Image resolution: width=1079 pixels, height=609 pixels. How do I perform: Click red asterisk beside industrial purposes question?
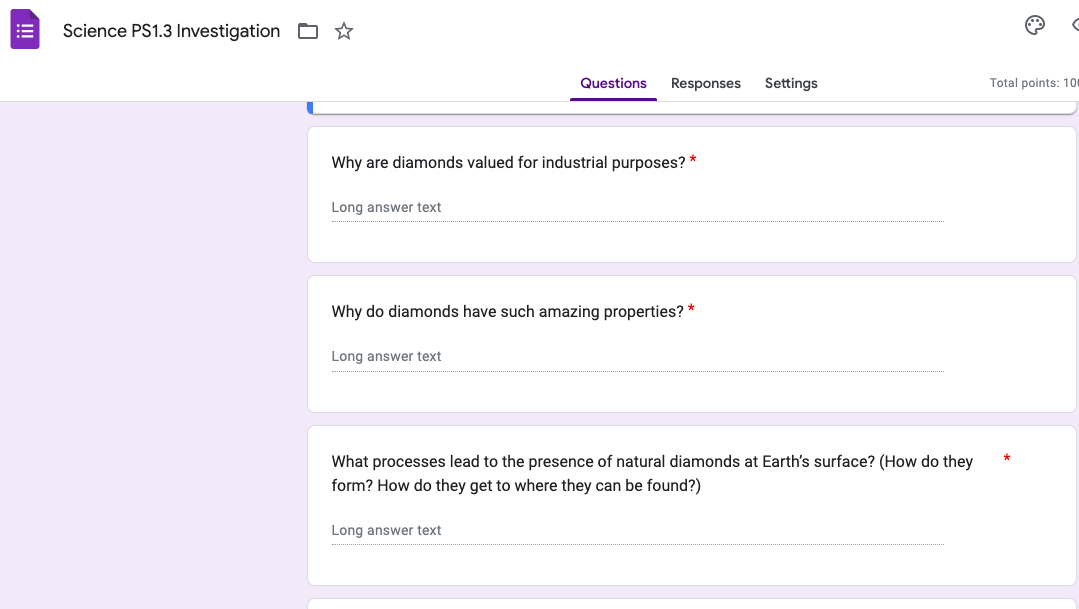coord(693,161)
